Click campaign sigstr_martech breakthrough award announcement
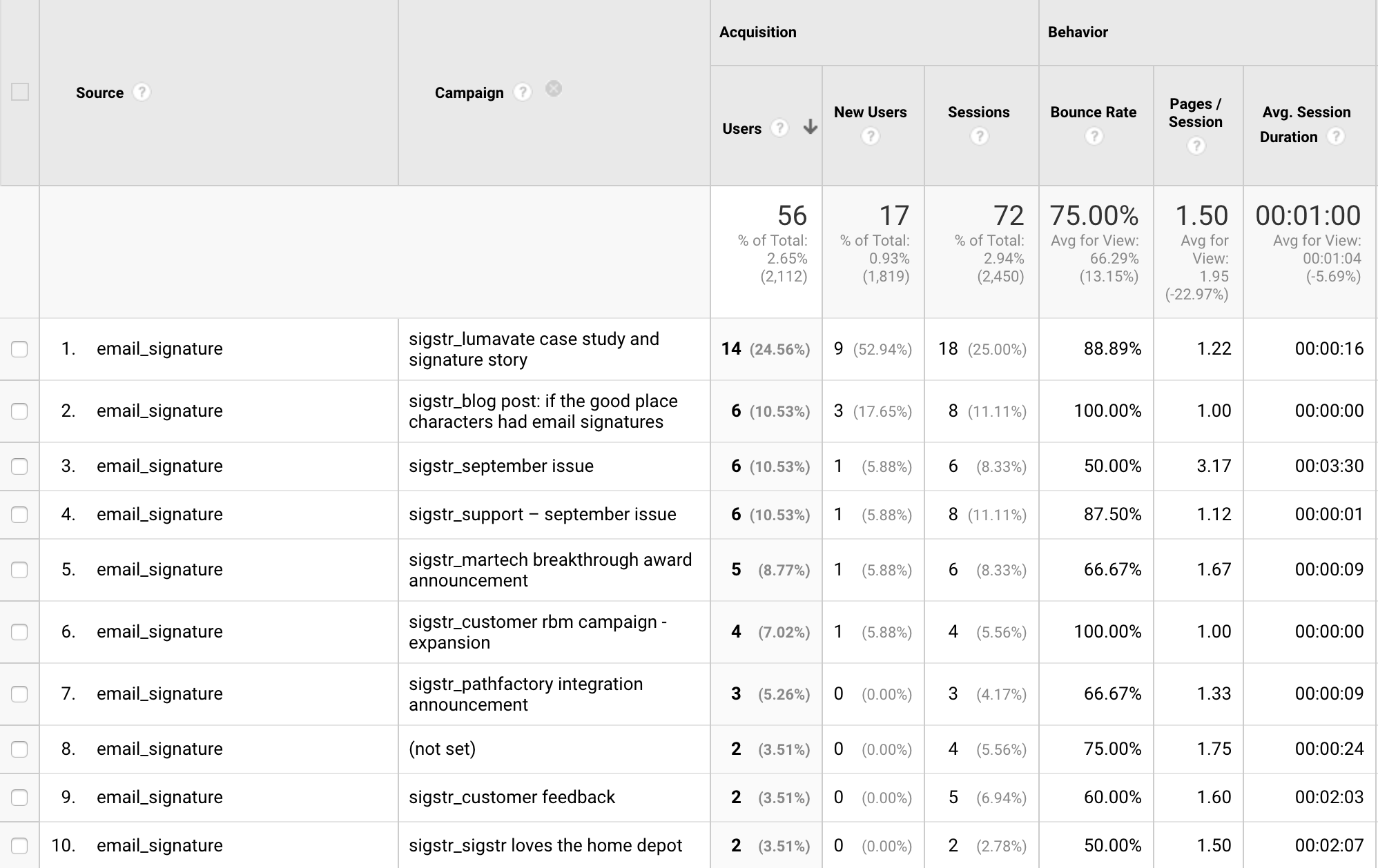The width and height of the screenshot is (1378, 868). tap(550, 570)
